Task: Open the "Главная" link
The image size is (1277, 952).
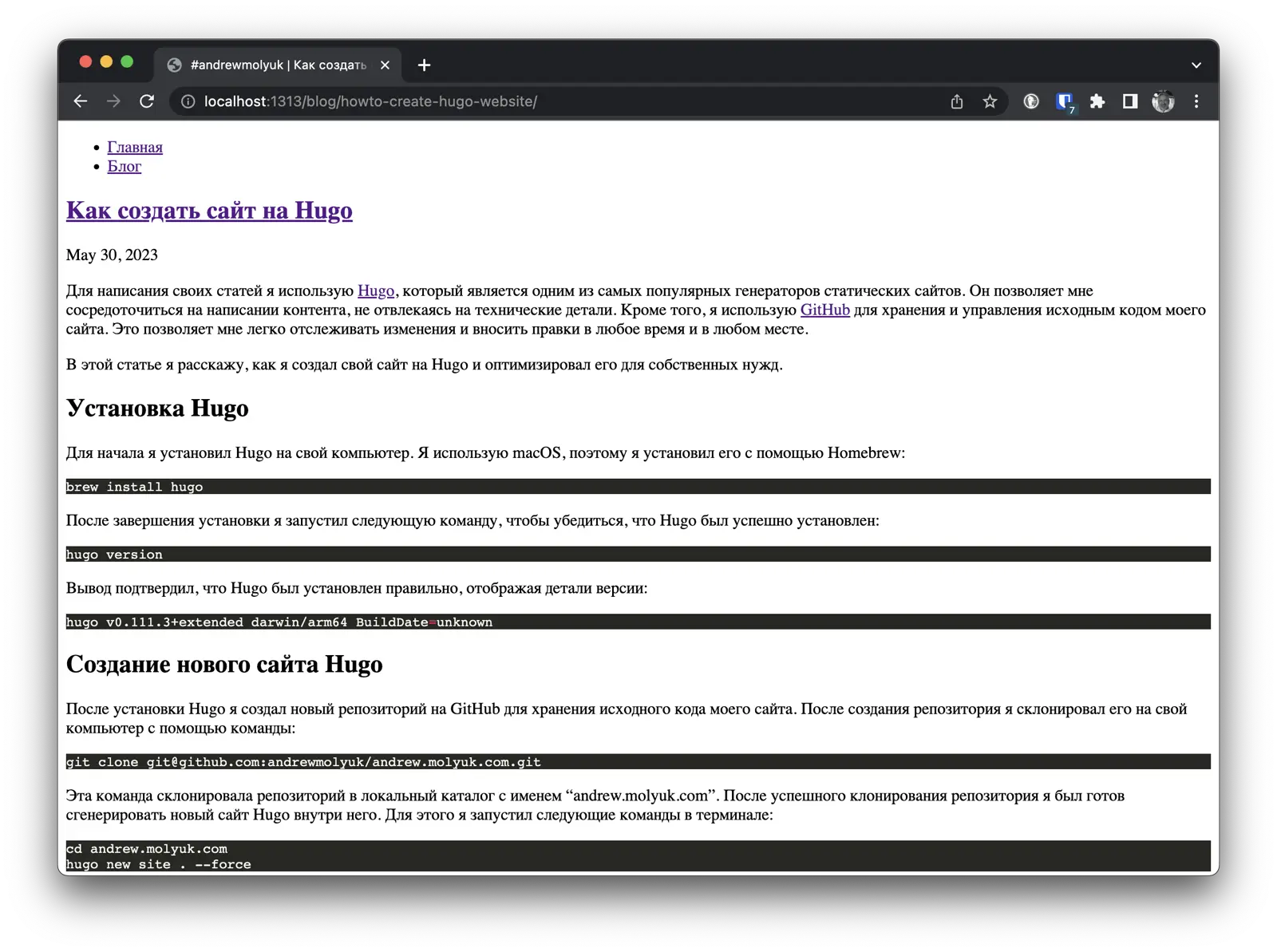Action: pos(134,147)
